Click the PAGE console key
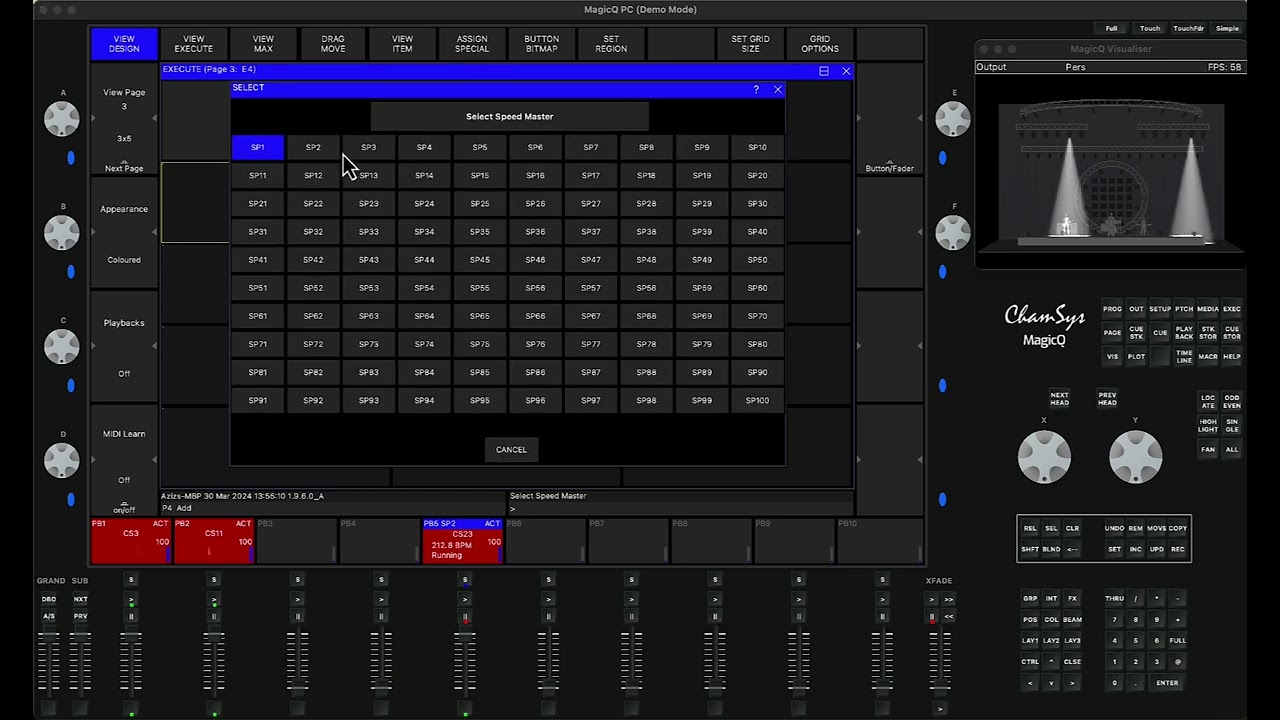Viewport: 1280px width, 720px height. pos(1112,333)
